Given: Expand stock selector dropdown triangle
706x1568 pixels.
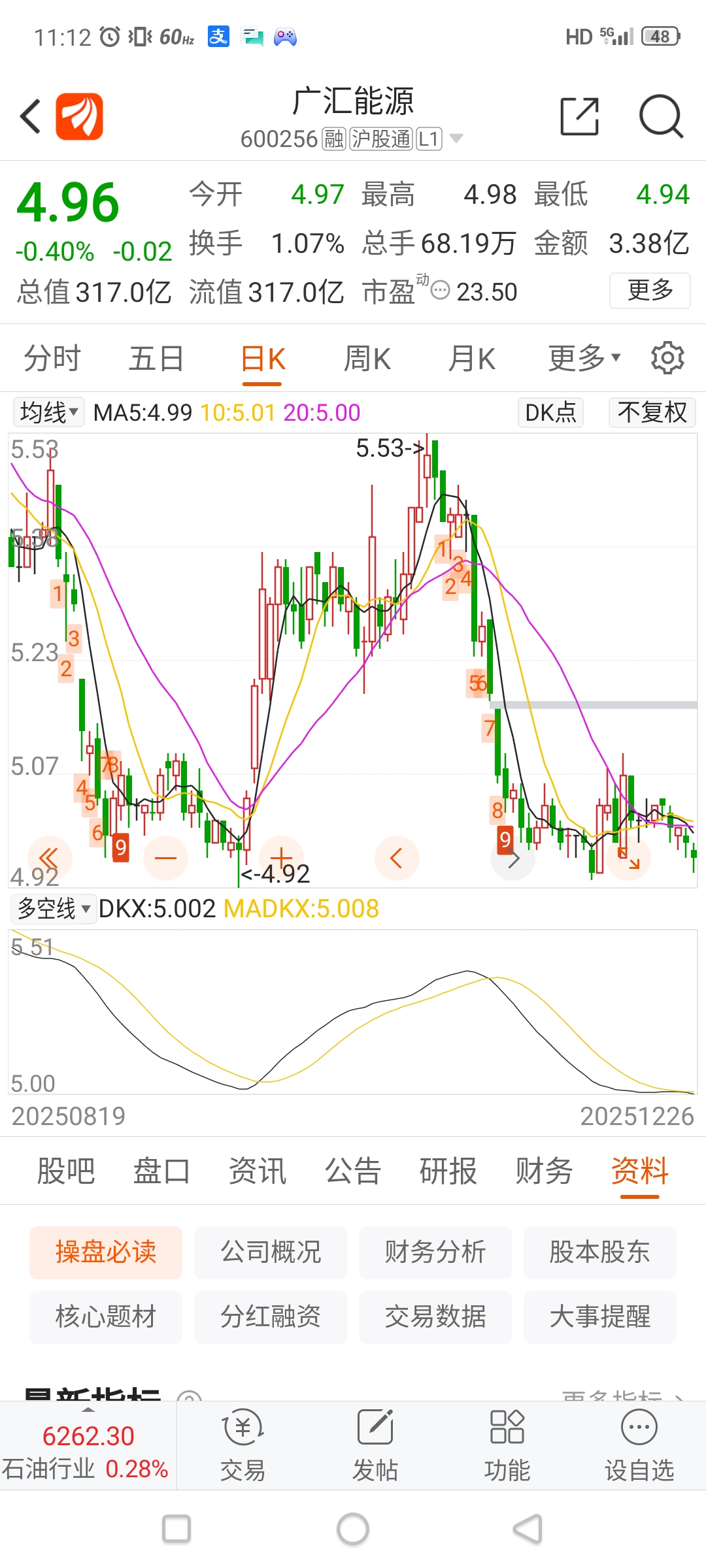Looking at the screenshot, I should point(456,139).
